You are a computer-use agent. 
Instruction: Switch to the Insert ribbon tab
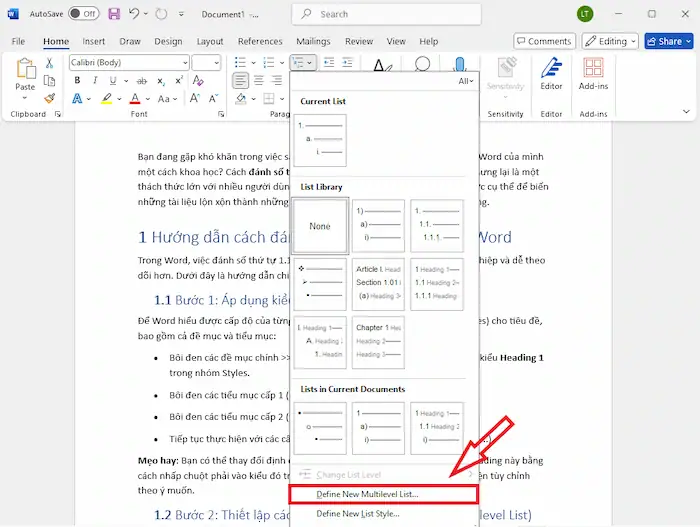(94, 41)
